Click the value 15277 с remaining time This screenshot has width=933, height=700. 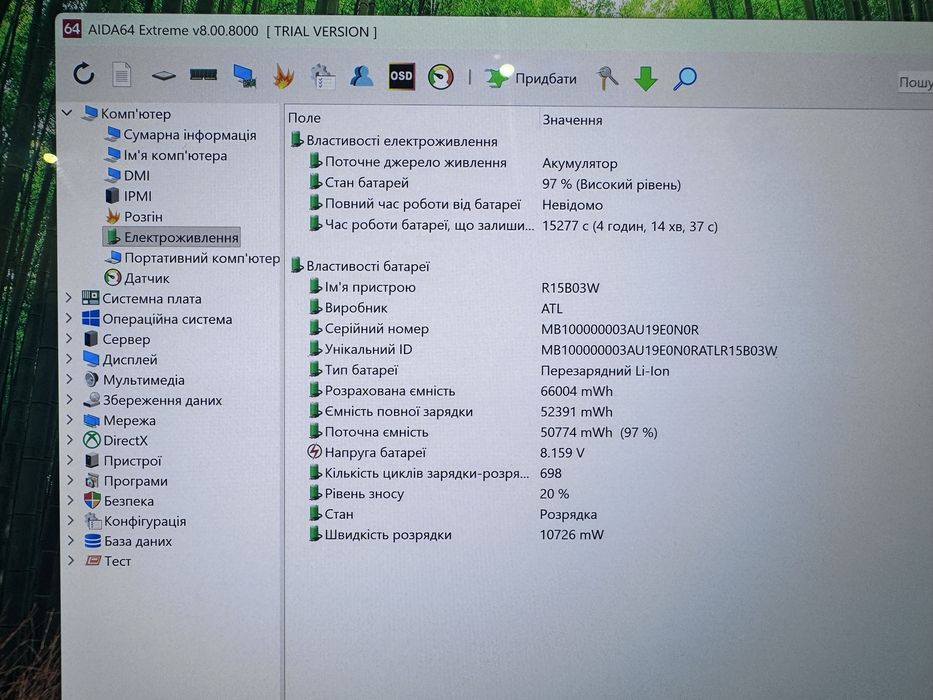pos(630,226)
